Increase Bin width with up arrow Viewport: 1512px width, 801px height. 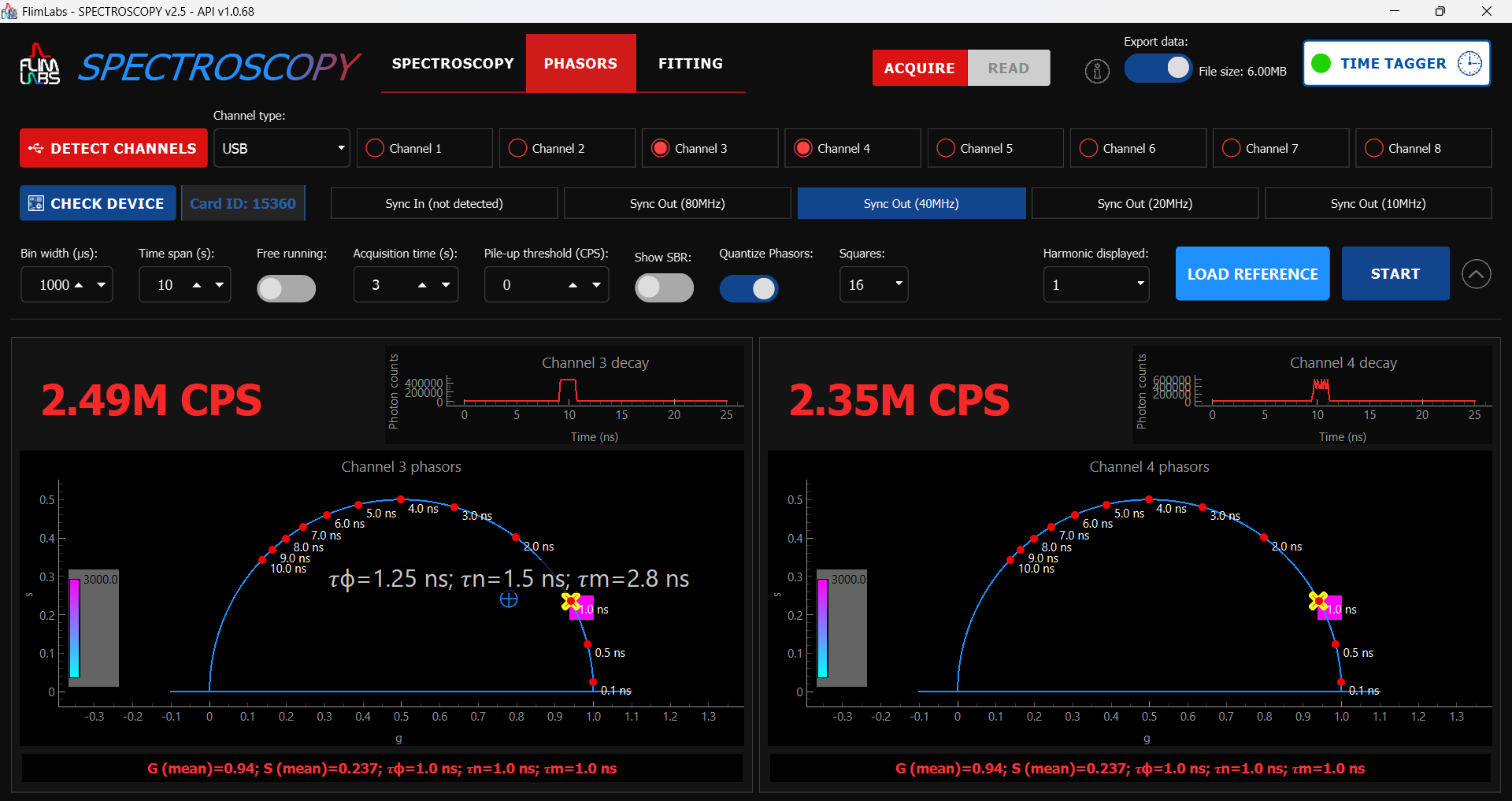(79, 285)
